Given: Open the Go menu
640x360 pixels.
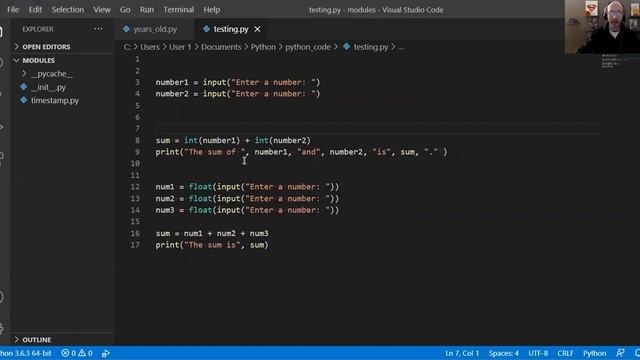Looking at the screenshot, I should click(x=125, y=9).
